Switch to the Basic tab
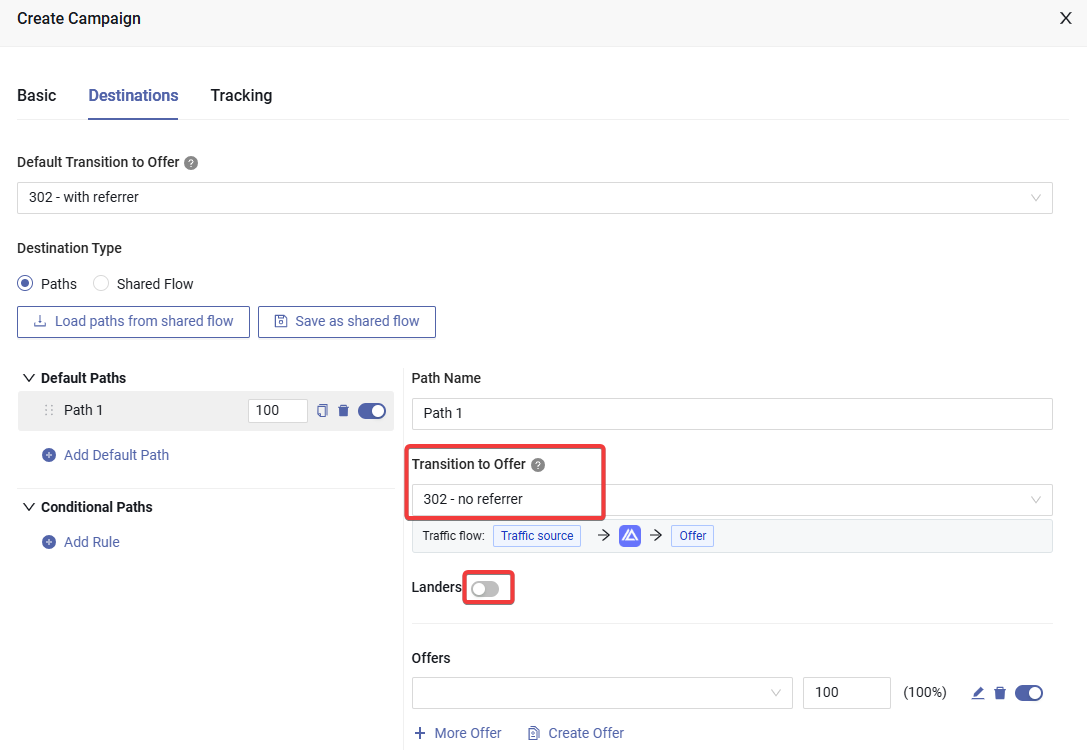1087x750 pixels. [37, 96]
